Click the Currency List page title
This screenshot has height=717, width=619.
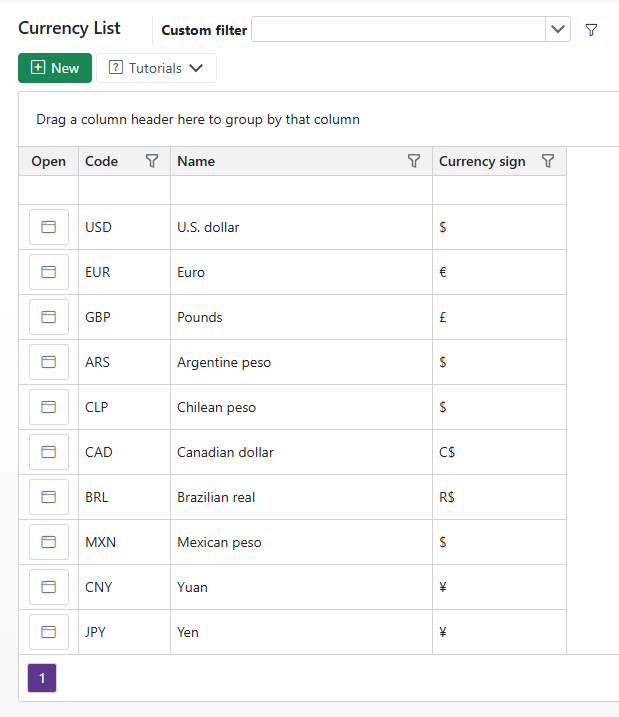(x=69, y=28)
